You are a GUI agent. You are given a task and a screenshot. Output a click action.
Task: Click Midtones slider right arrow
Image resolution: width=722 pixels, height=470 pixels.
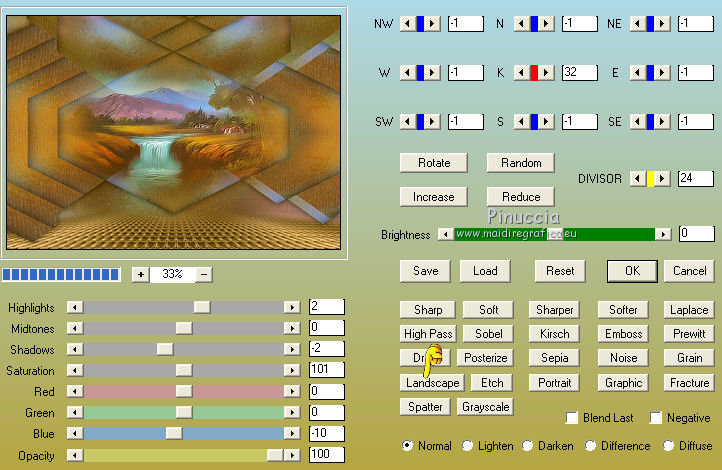pos(292,328)
